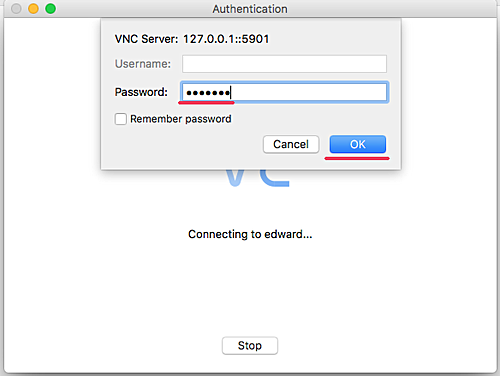Select the Authentication window title bar
500x376 pixels.
click(x=250, y=9)
